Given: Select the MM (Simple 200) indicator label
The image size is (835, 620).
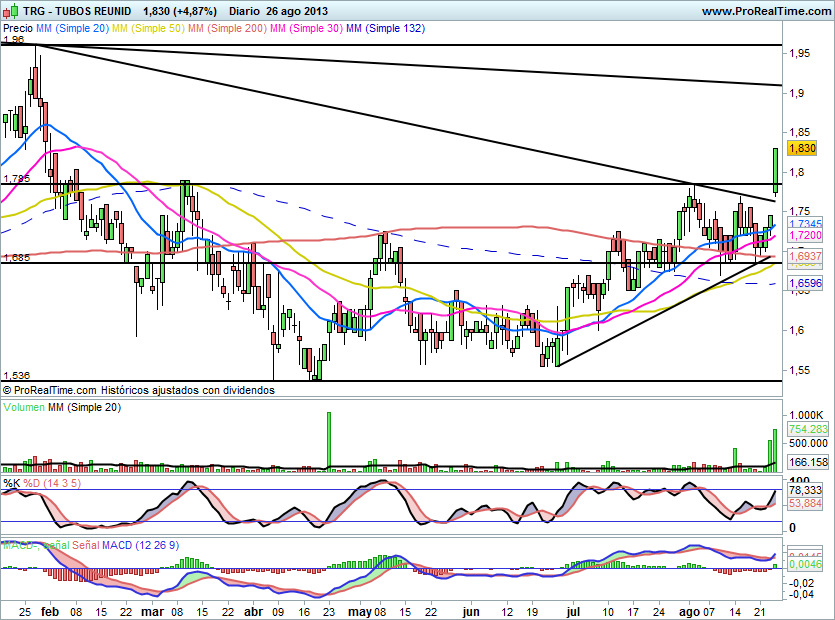Looking at the screenshot, I should click(226, 29).
